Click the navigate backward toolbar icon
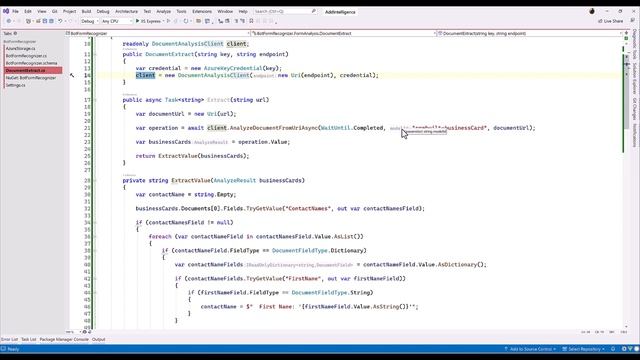Image resolution: width=640 pixels, height=360 pixels. (9, 21)
